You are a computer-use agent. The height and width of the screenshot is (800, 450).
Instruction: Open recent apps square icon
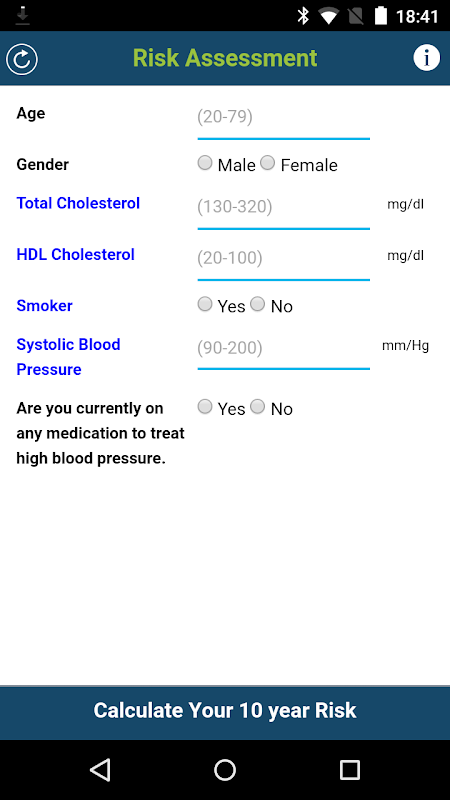tap(349, 769)
